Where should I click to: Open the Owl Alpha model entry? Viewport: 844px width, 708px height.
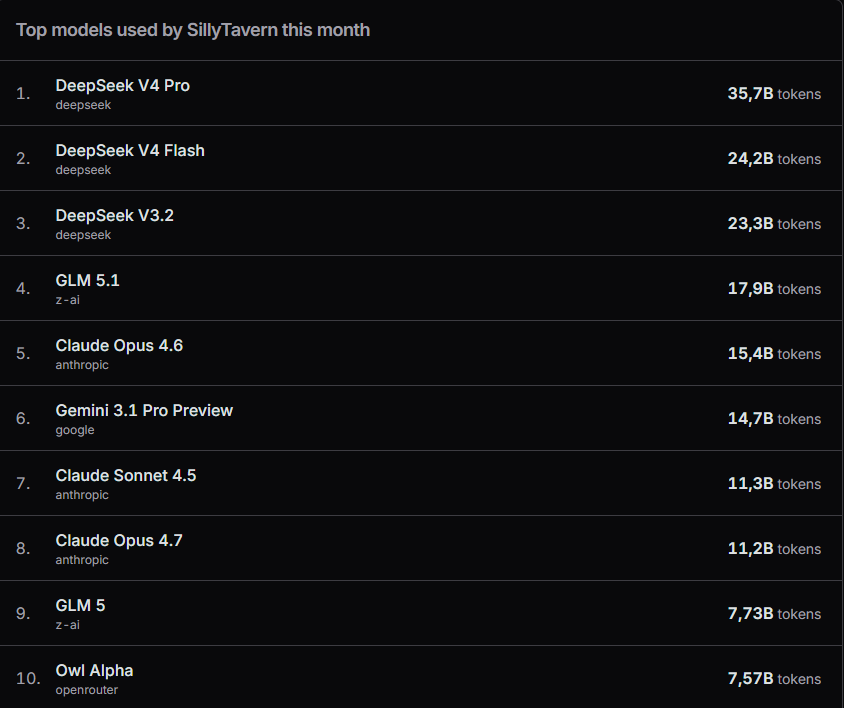[94, 671]
